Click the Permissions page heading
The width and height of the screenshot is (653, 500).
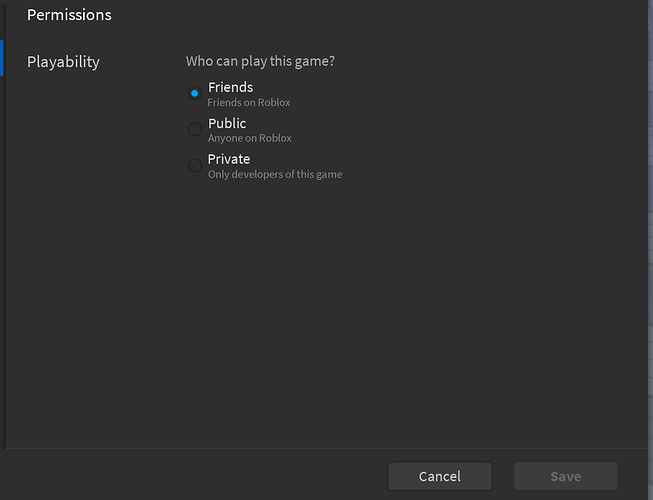click(69, 15)
